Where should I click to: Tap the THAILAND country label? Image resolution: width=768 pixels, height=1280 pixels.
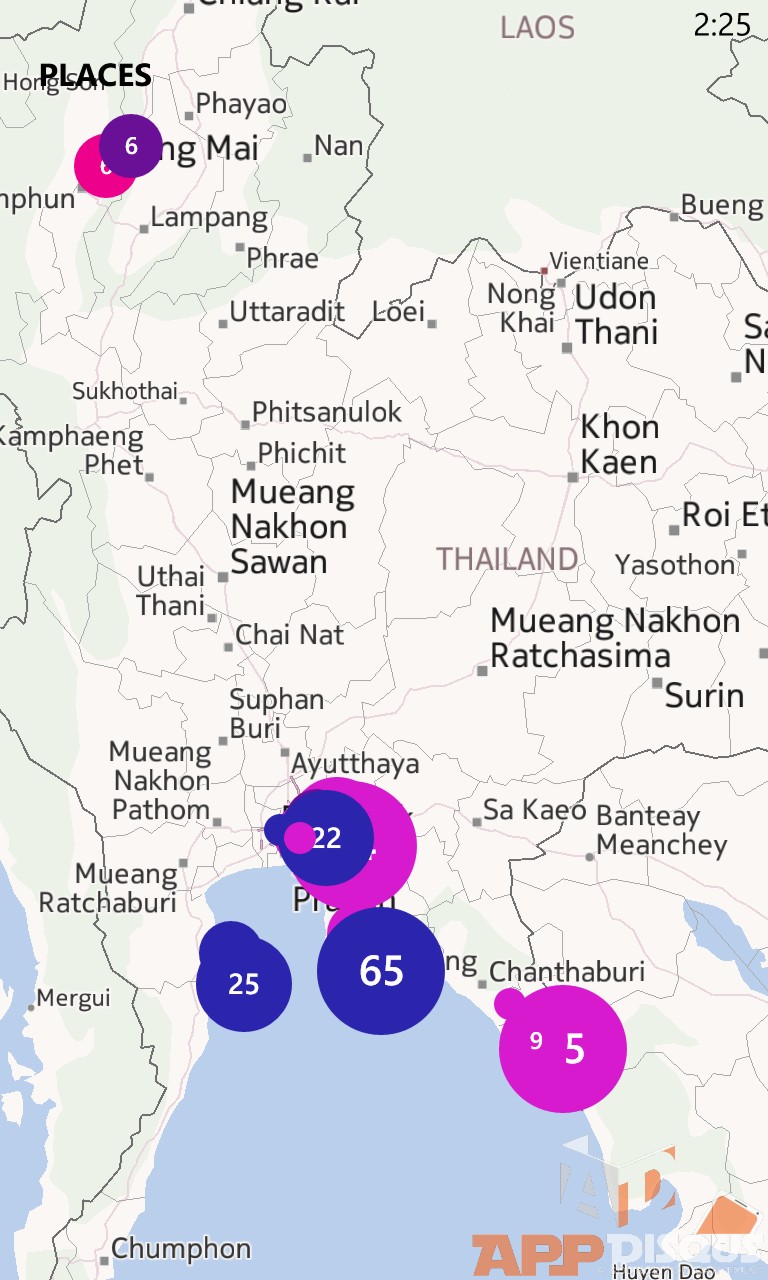(x=507, y=559)
